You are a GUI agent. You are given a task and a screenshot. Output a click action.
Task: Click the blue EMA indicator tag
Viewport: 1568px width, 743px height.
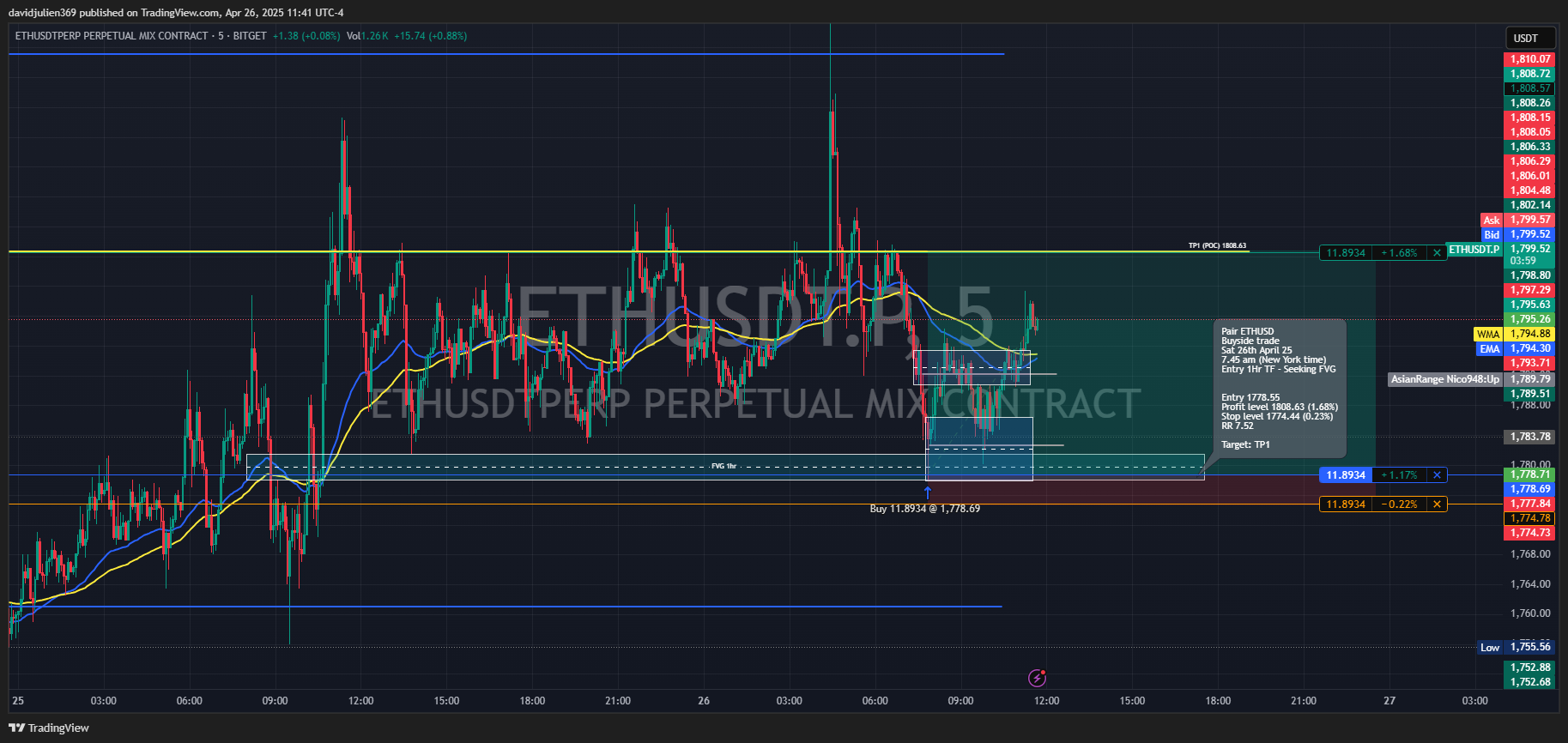(x=1490, y=349)
